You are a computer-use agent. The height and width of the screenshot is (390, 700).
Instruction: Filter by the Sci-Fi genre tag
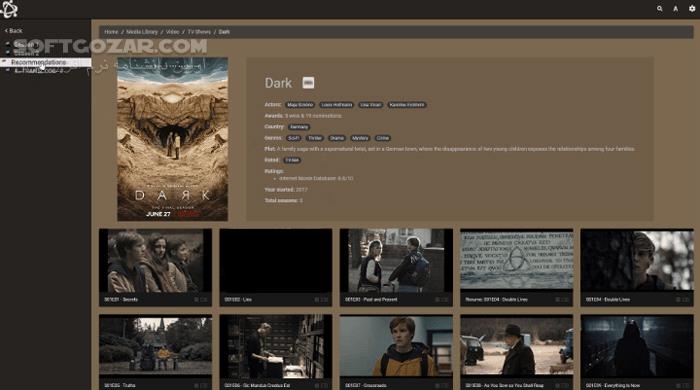coord(294,138)
